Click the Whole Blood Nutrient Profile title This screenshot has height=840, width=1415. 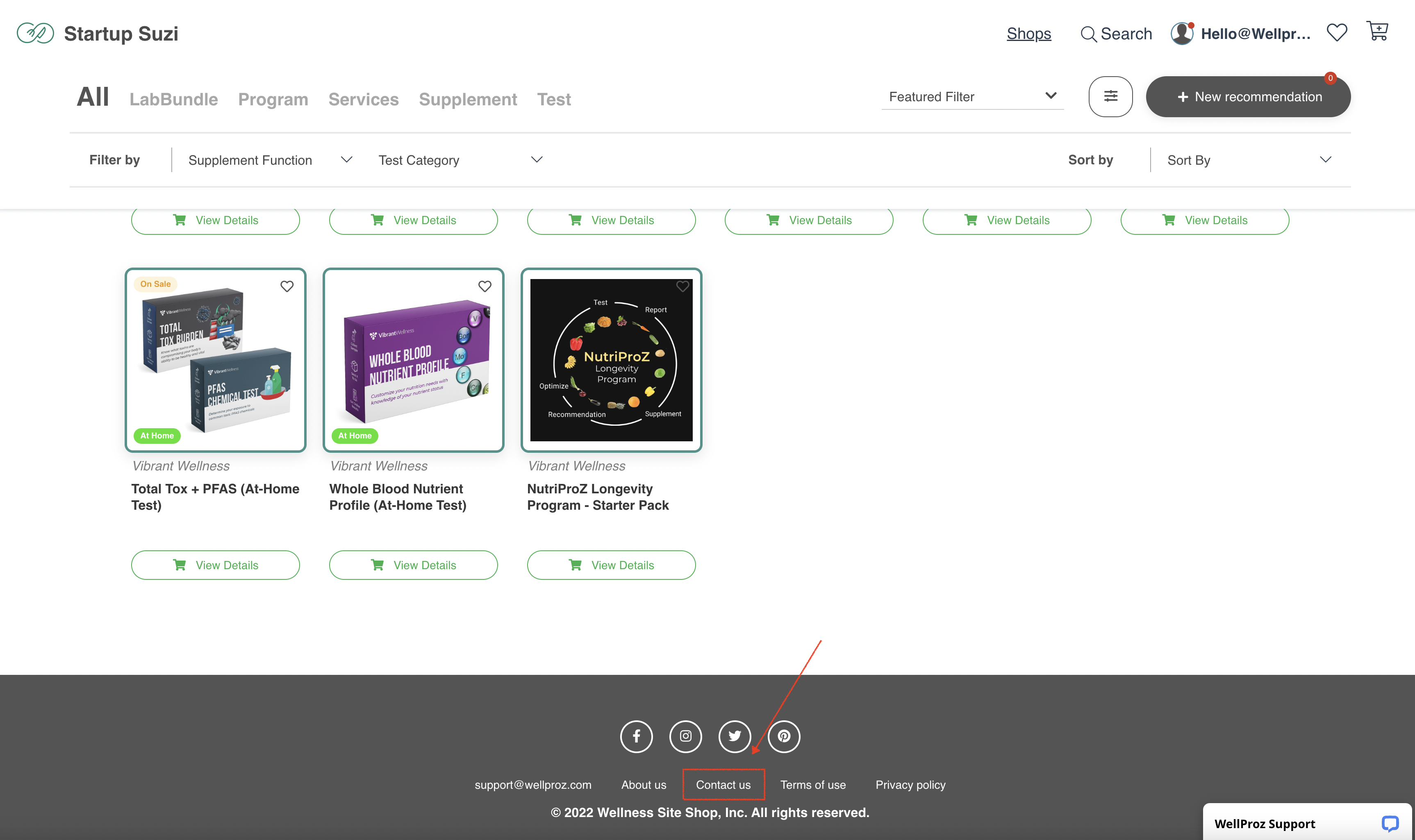coord(398,496)
